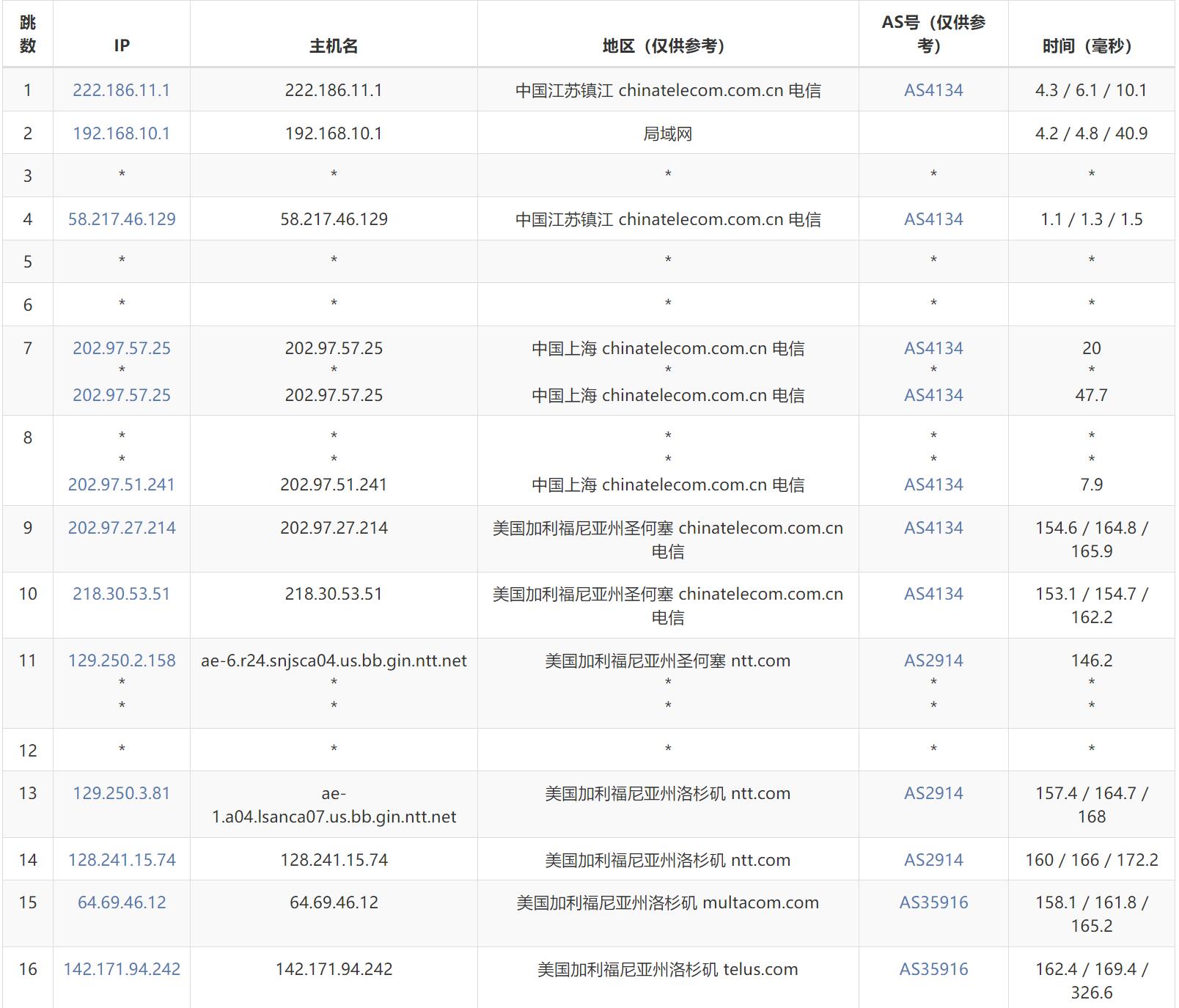Image resolution: width=1179 pixels, height=1008 pixels.
Task: Click hostname ae-6.r24.snjsca04.us.bb.gin.ntt.net
Action: (x=334, y=661)
